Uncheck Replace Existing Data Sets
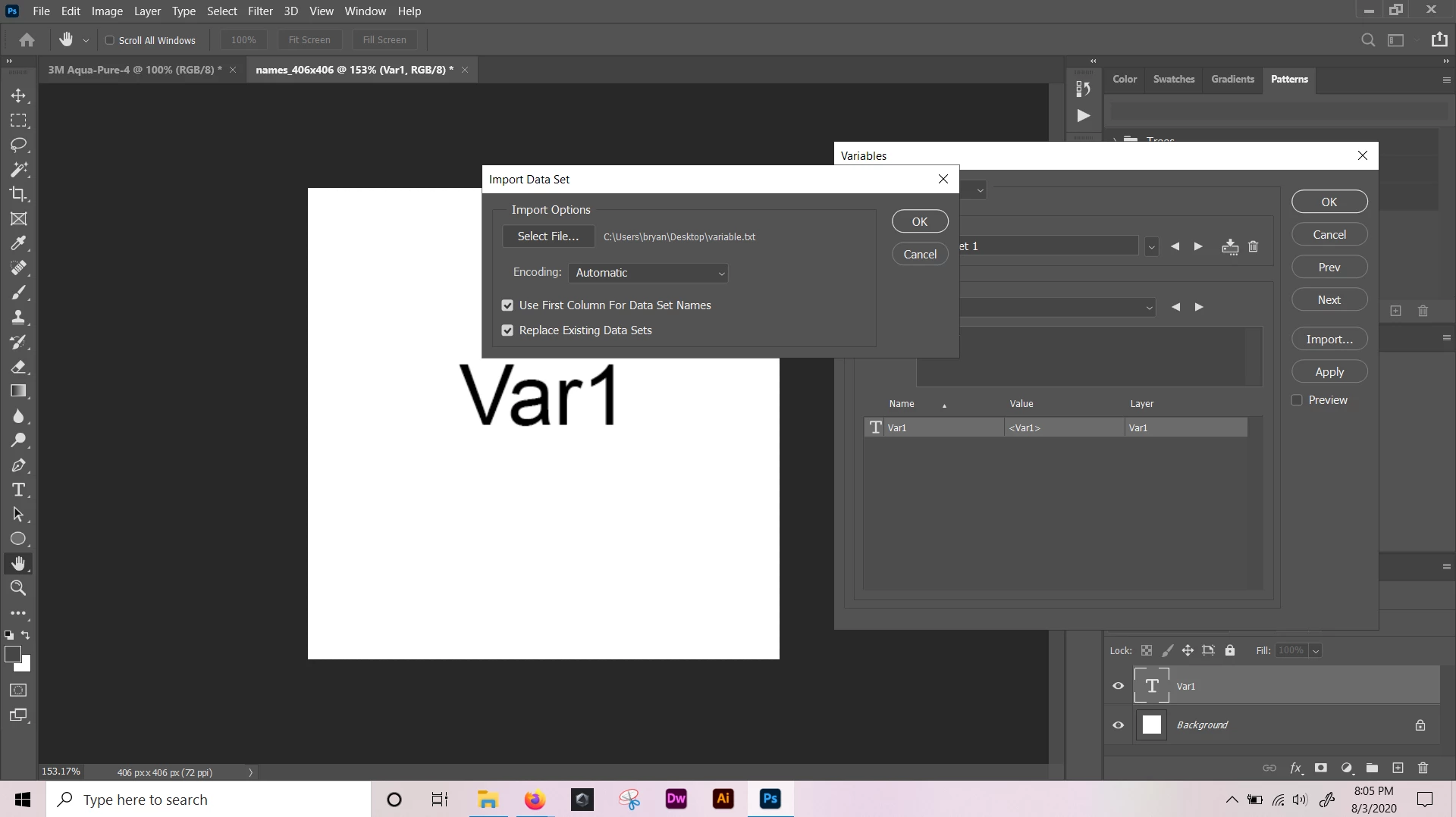The image size is (1456, 817). point(507,330)
